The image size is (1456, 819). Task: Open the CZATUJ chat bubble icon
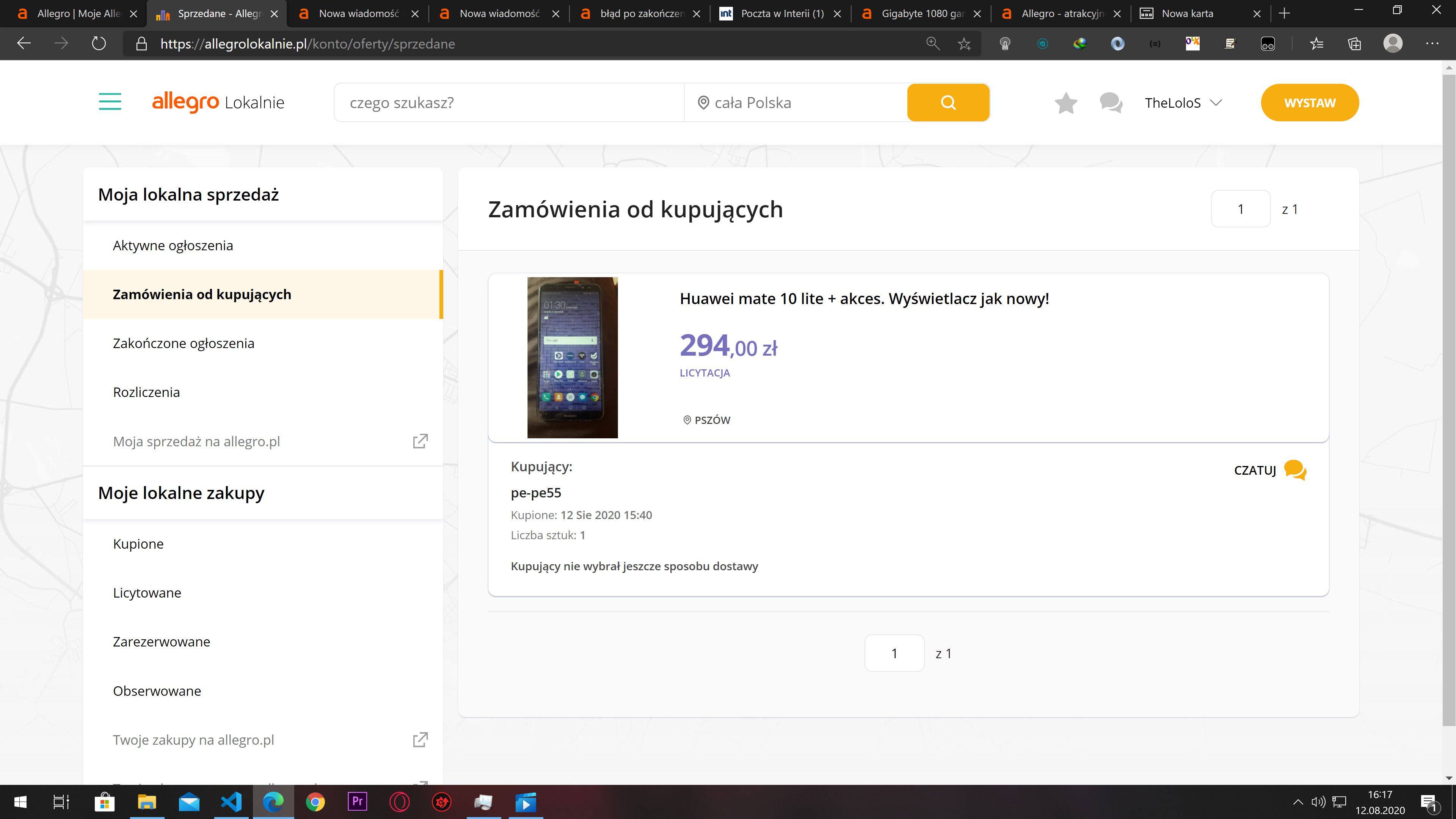(x=1295, y=470)
